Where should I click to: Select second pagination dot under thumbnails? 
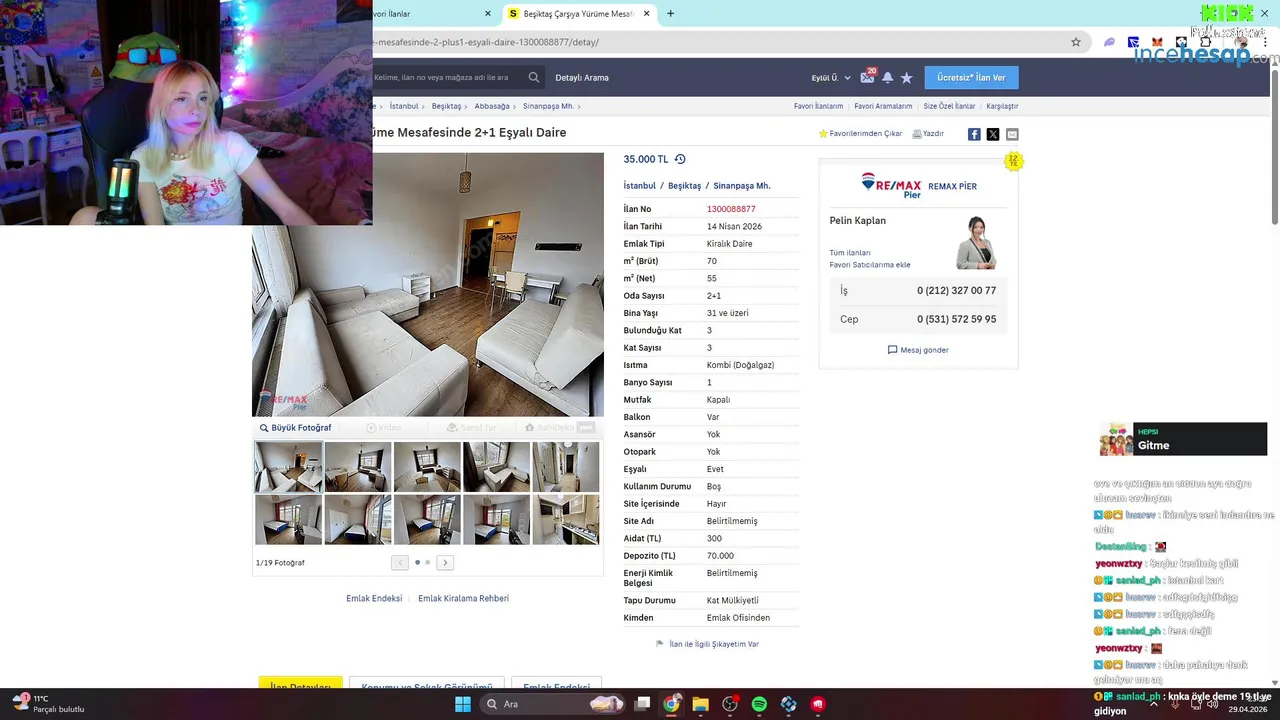(428, 563)
